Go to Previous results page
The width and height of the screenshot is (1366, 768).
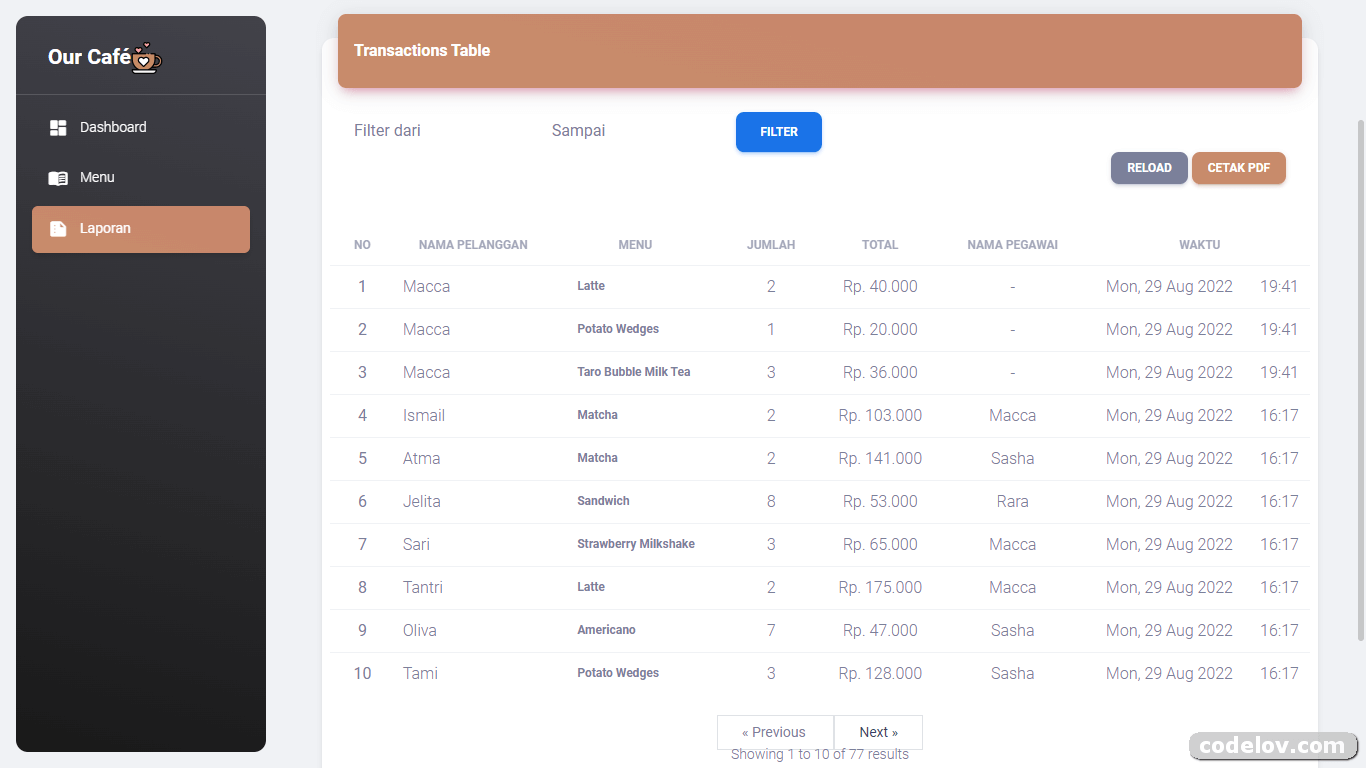click(x=775, y=732)
